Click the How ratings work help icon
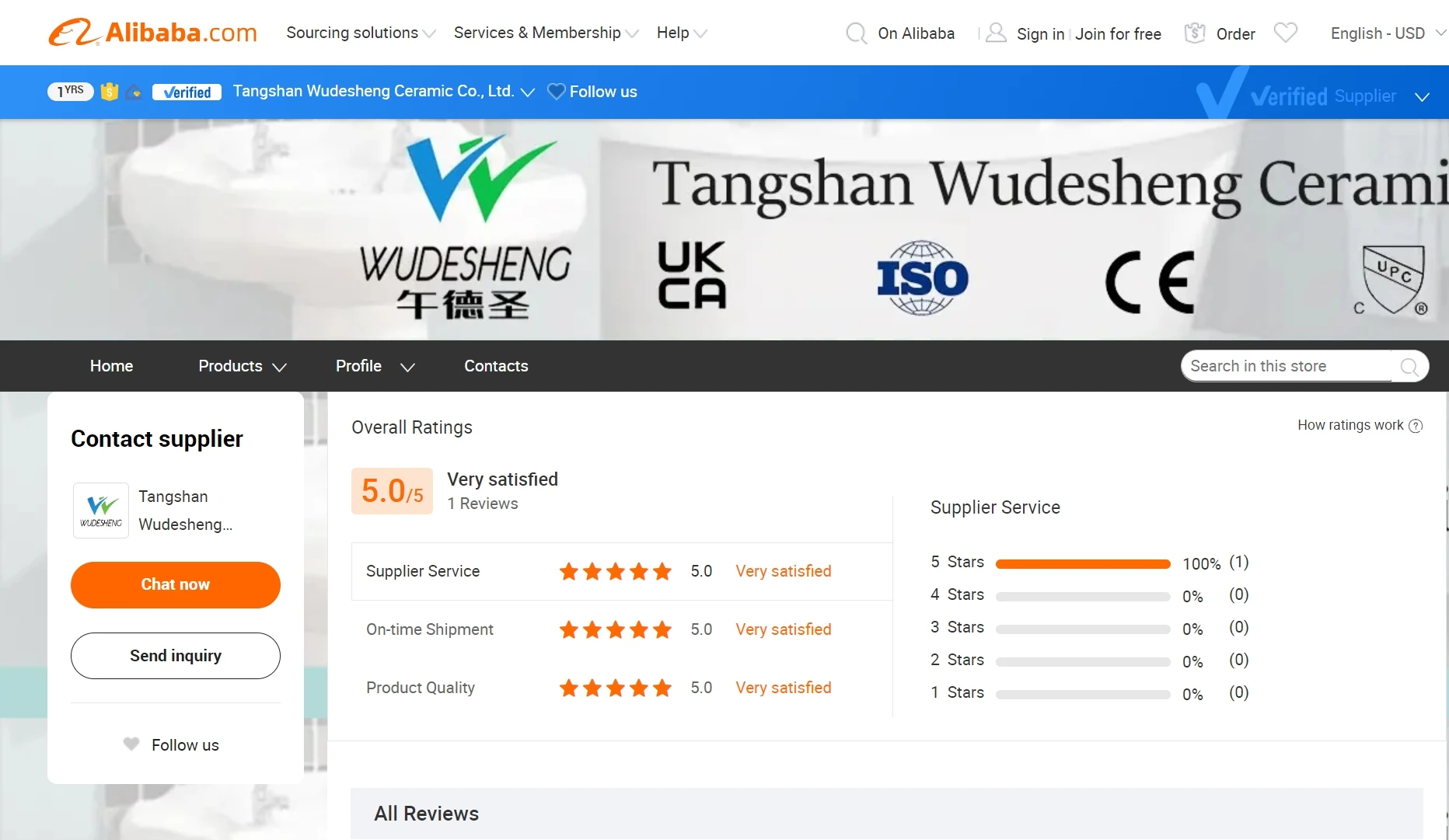 click(1416, 426)
